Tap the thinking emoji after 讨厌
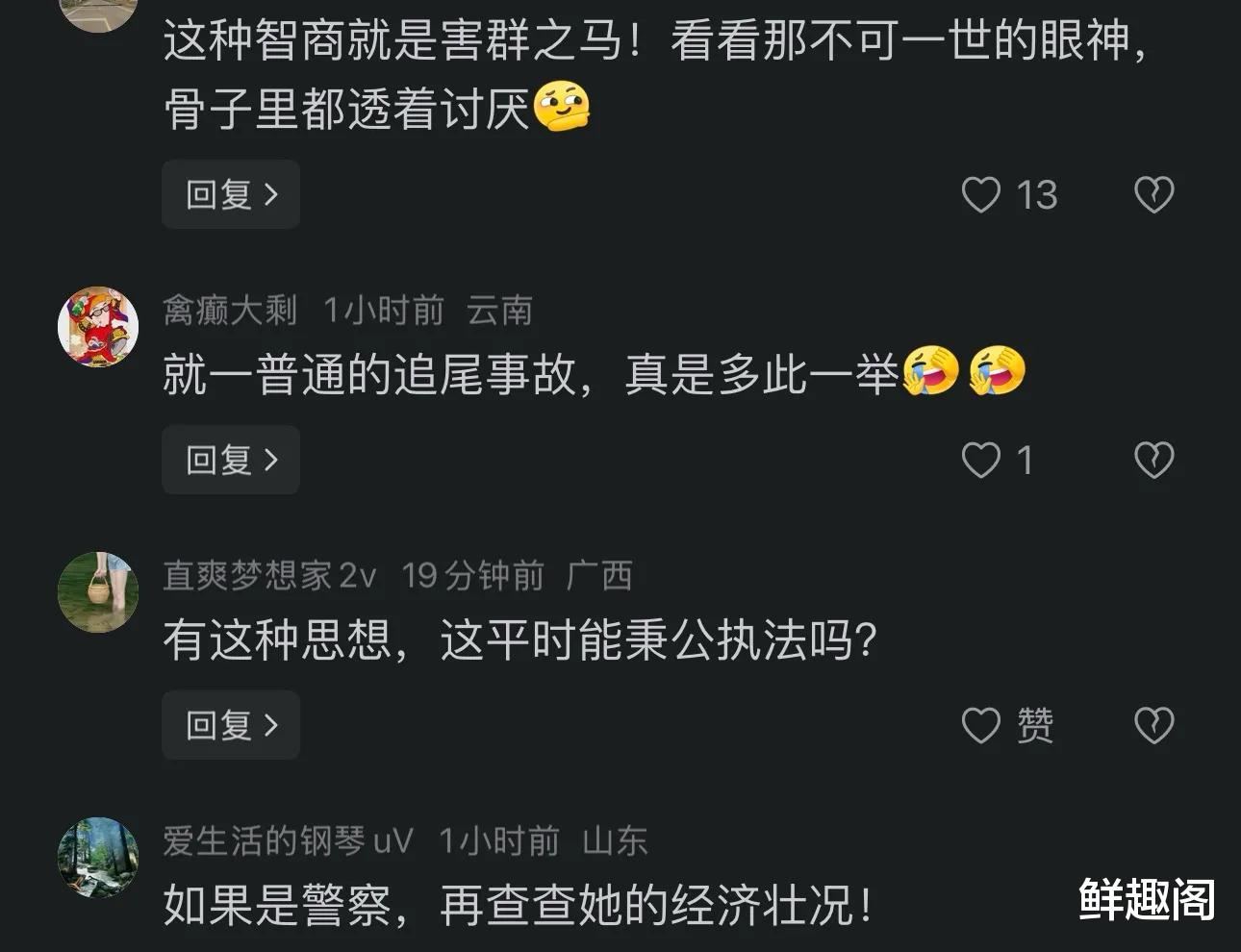 (561, 108)
